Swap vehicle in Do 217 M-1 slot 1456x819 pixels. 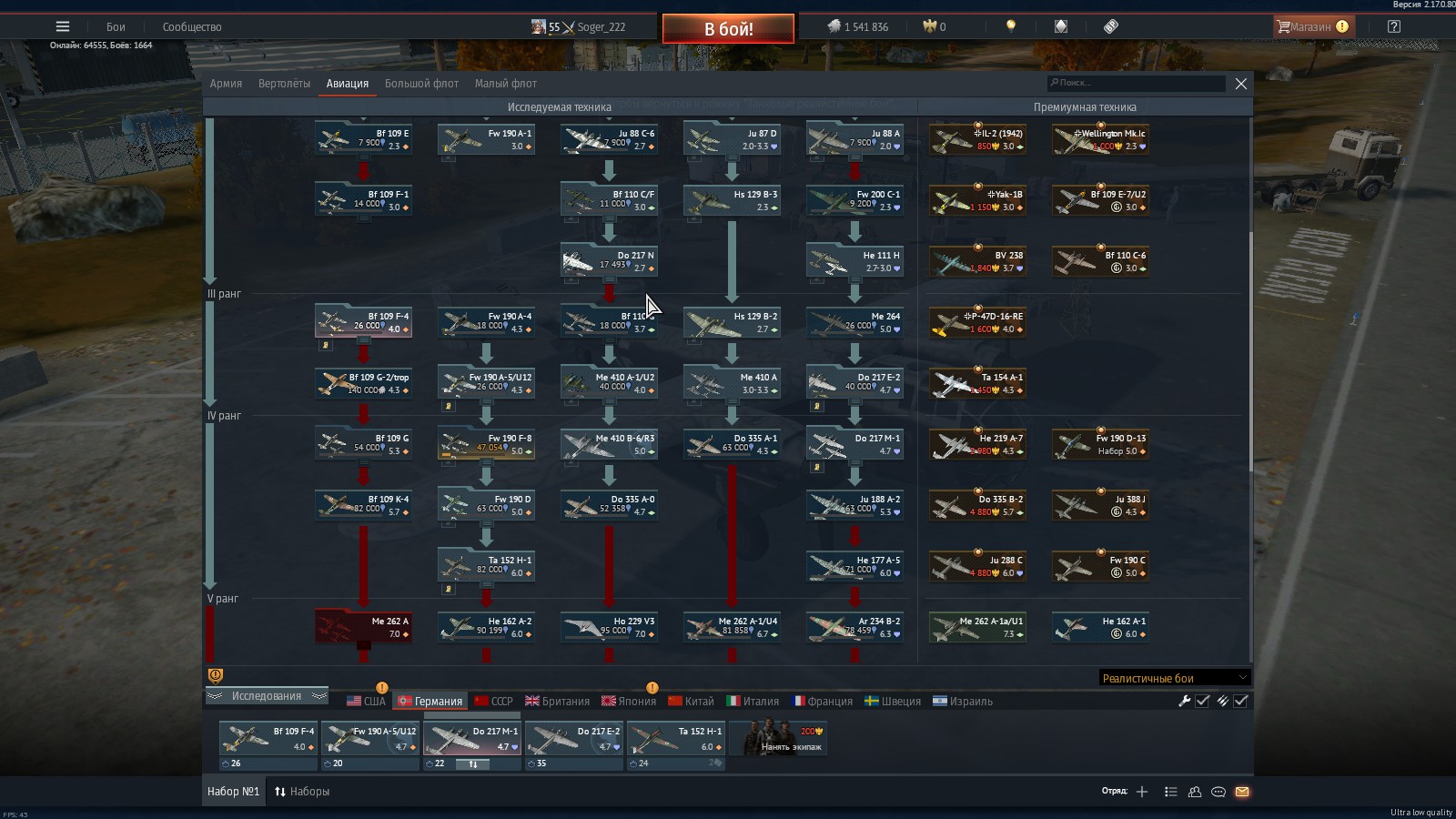click(x=472, y=764)
